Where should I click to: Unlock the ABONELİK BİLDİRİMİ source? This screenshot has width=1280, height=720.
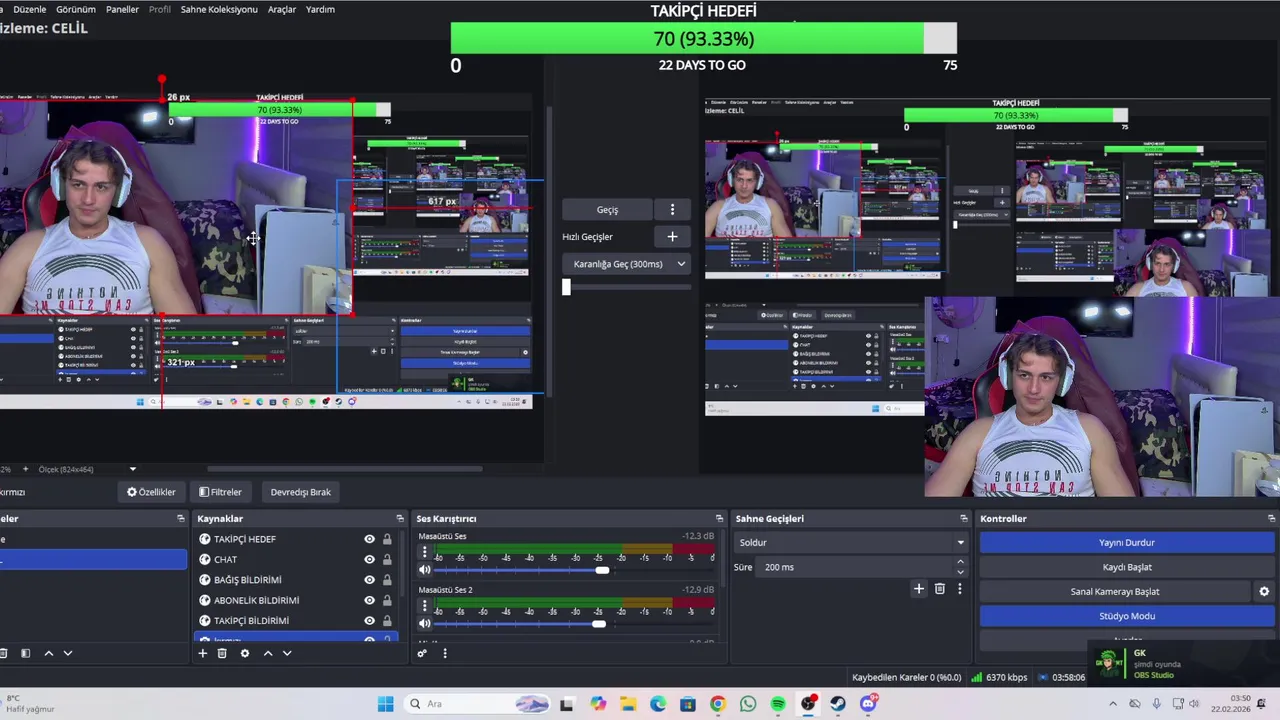pos(387,600)
